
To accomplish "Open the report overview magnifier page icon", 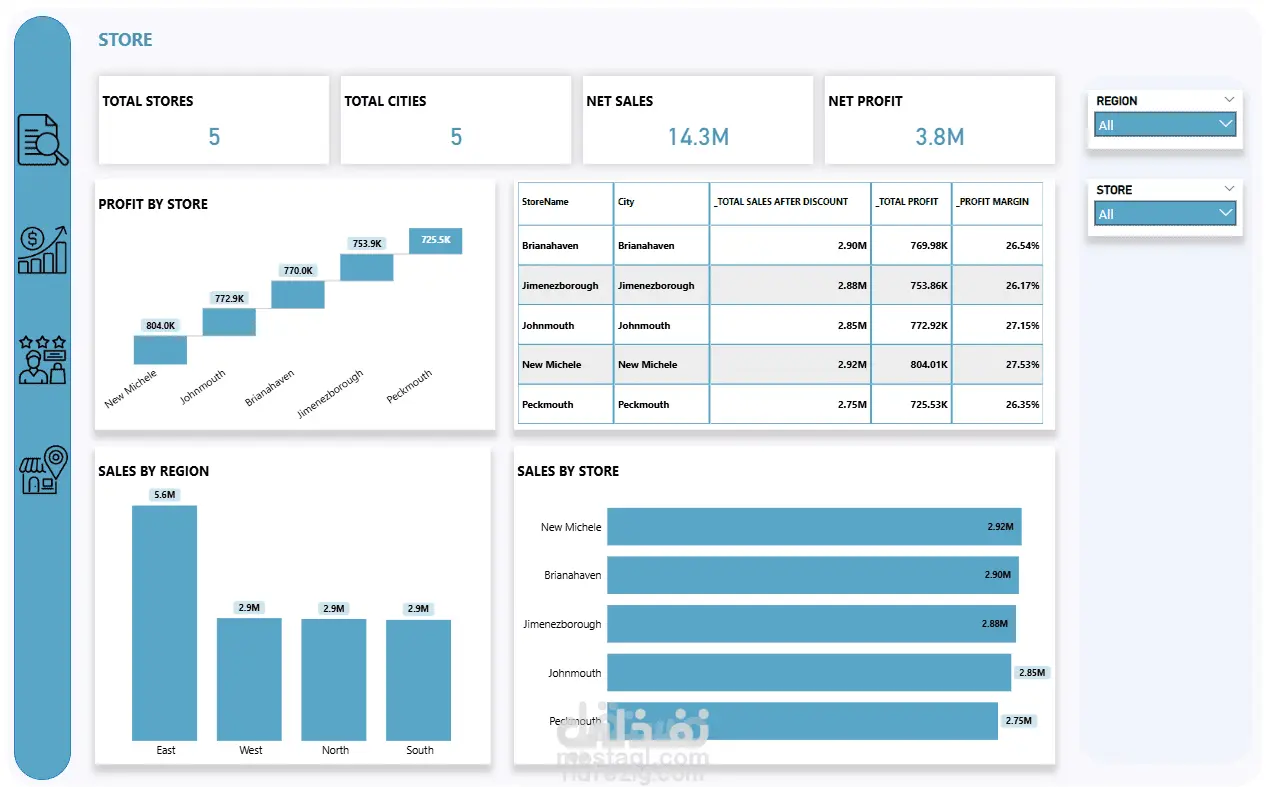I will [x=43, y=140].
